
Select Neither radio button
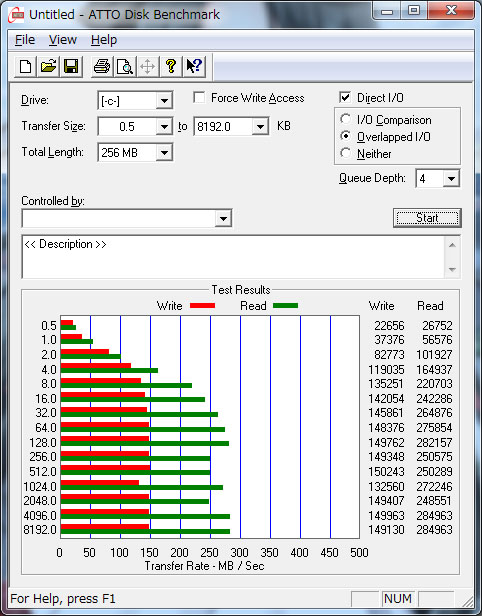tap(345, 153)
